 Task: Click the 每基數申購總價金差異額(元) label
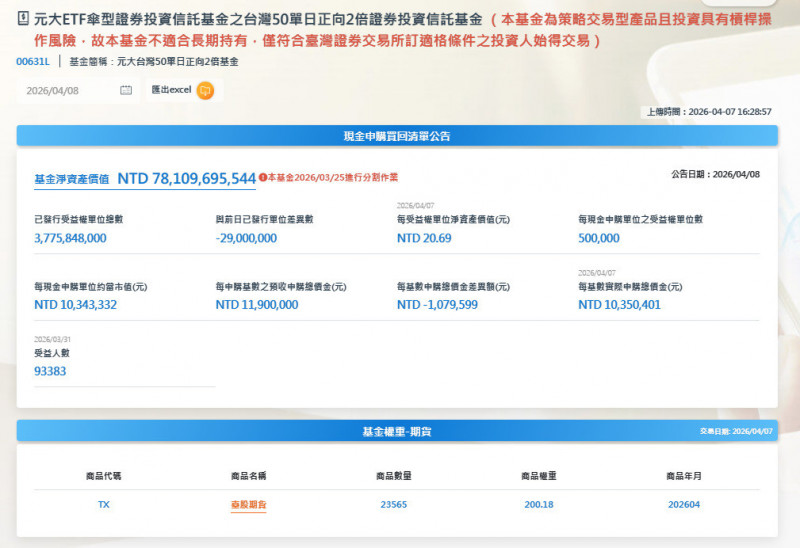[453, 287]
